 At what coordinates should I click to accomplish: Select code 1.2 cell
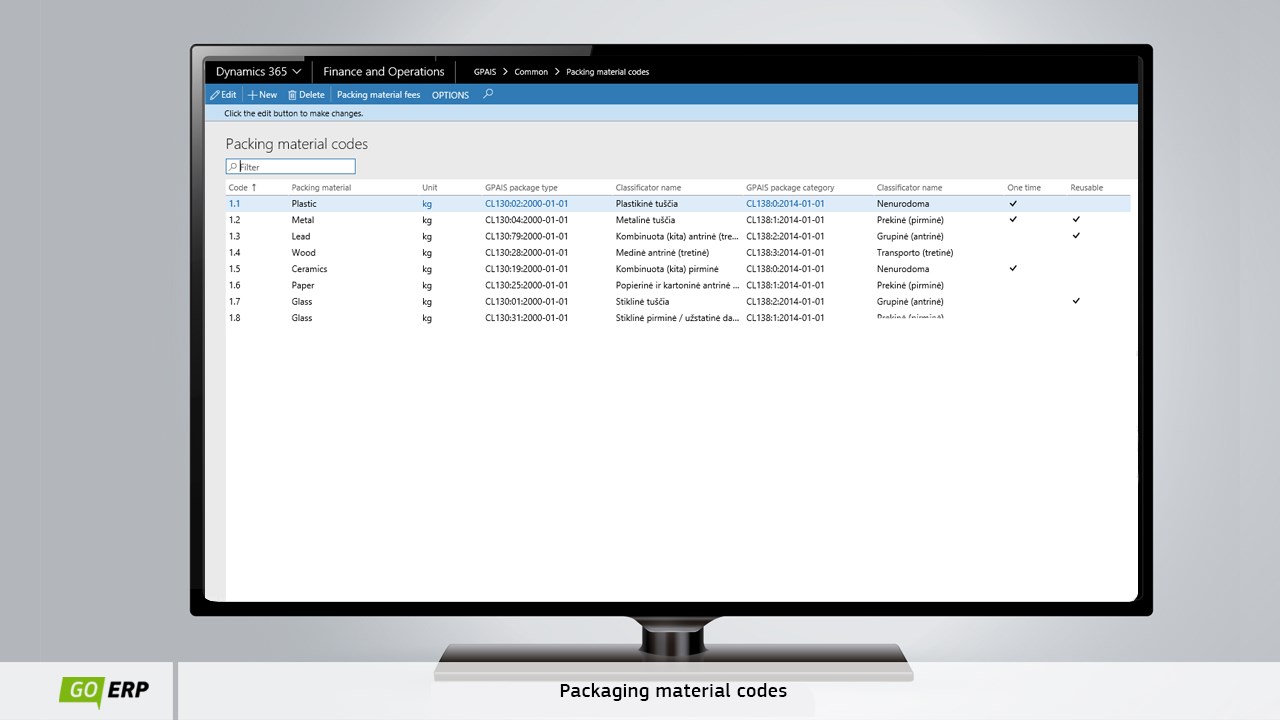tap(235, 220)
